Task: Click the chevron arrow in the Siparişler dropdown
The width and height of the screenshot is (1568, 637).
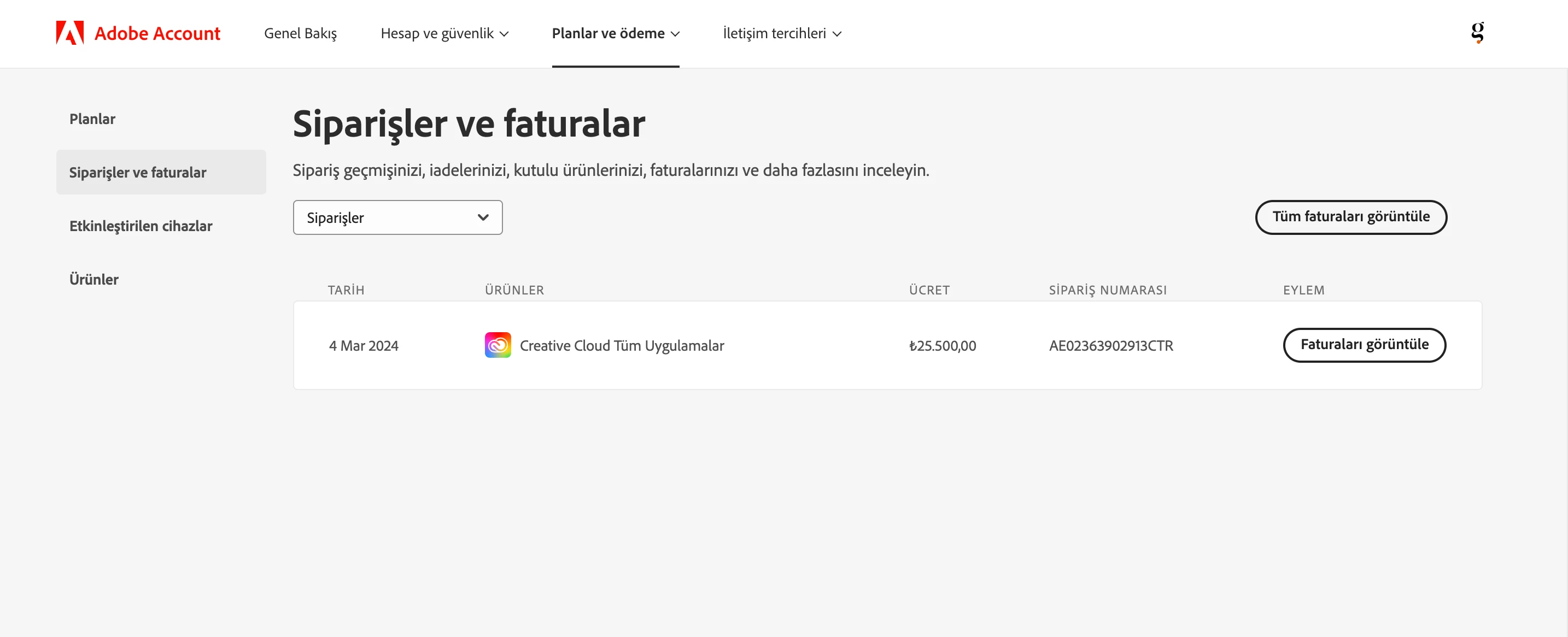Action: (483, 217)
